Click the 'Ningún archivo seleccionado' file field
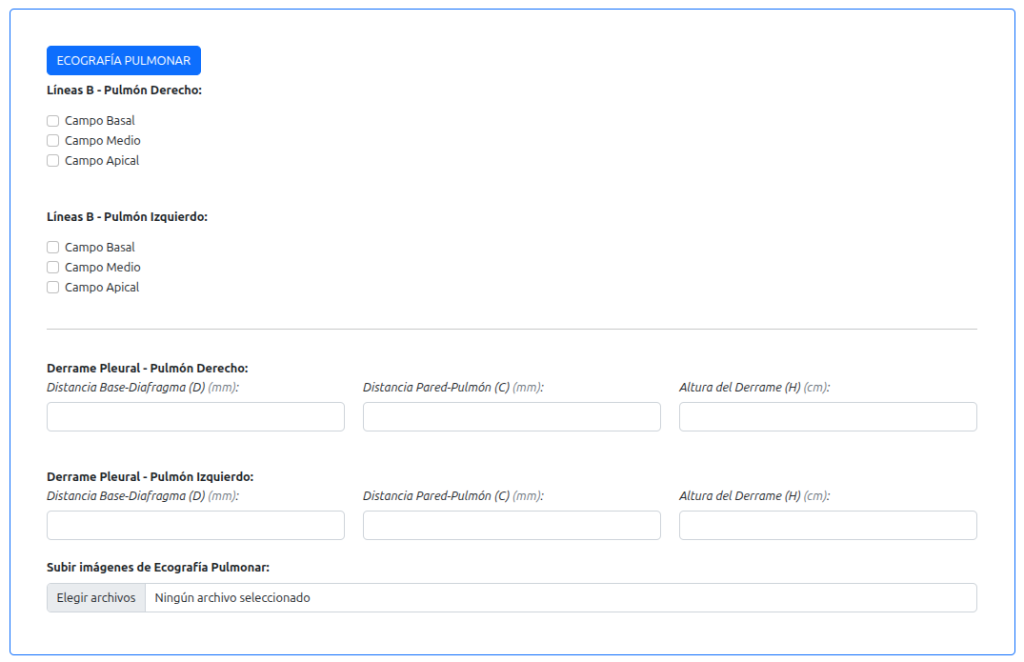 click(560, 598)
